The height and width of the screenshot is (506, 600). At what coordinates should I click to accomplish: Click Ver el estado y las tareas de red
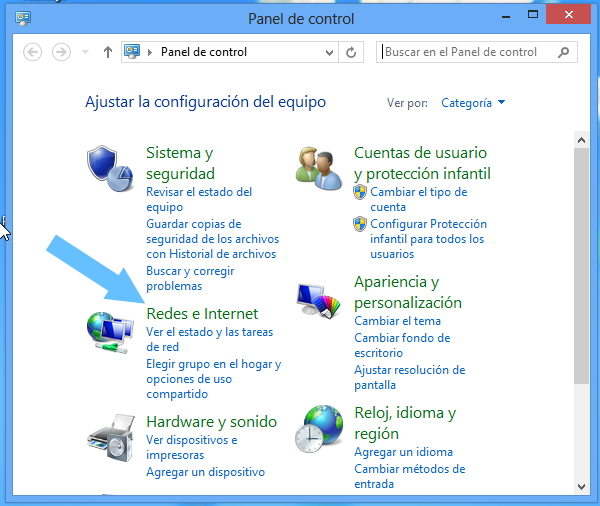point(210,339)
